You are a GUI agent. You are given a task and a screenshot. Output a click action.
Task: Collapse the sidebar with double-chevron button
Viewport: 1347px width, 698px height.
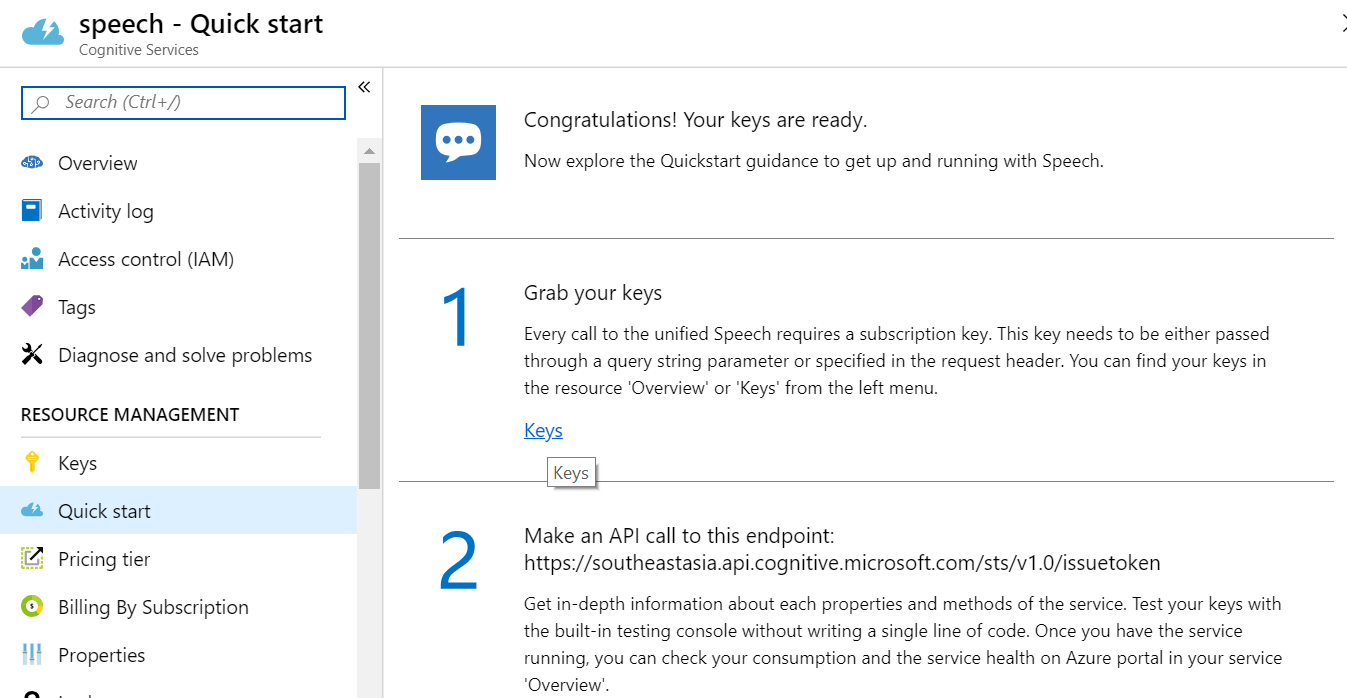click(x=364, y=87)
